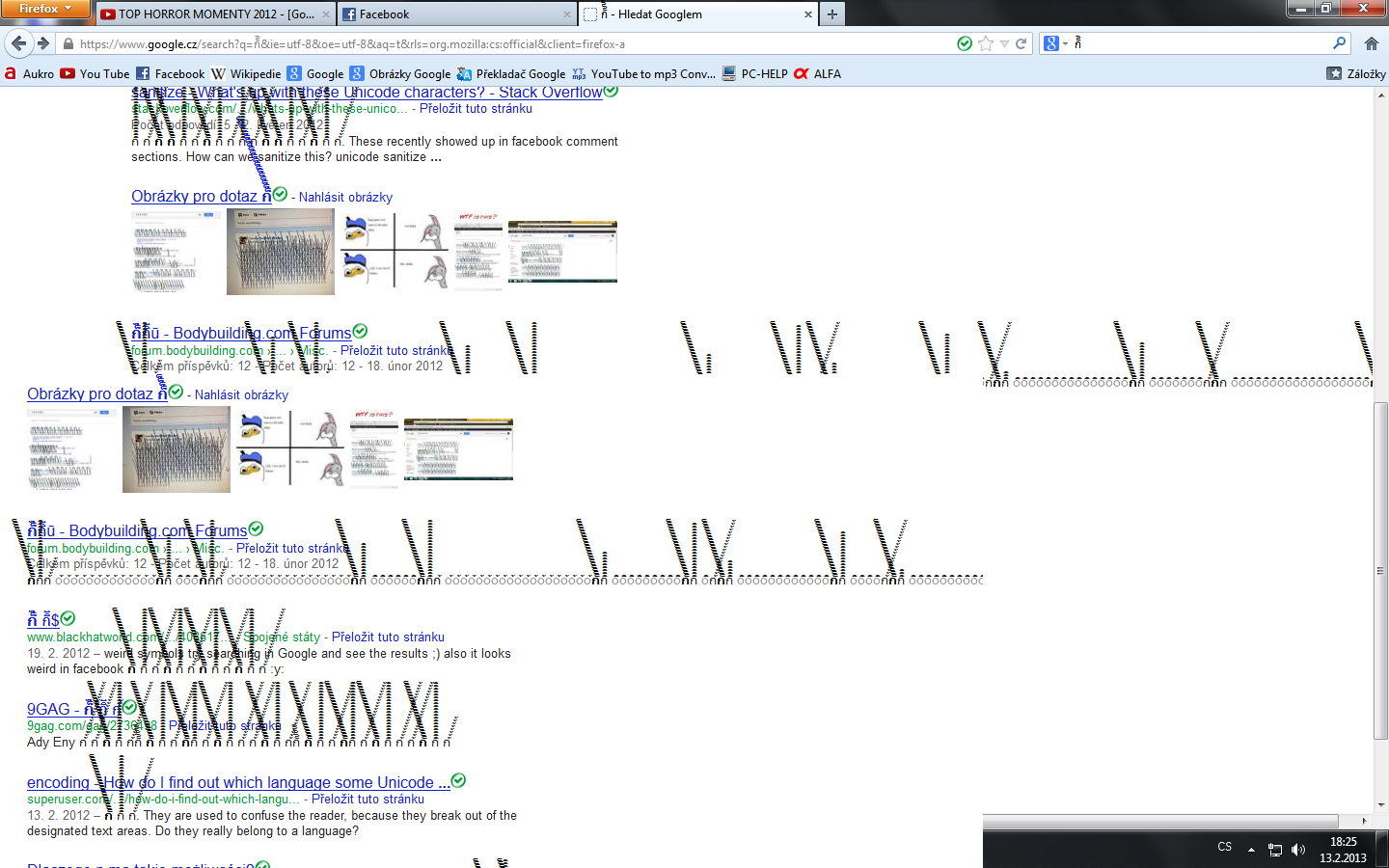
Task: Open the second 'Obrázky pro dotaz' link
Action: 96,393
